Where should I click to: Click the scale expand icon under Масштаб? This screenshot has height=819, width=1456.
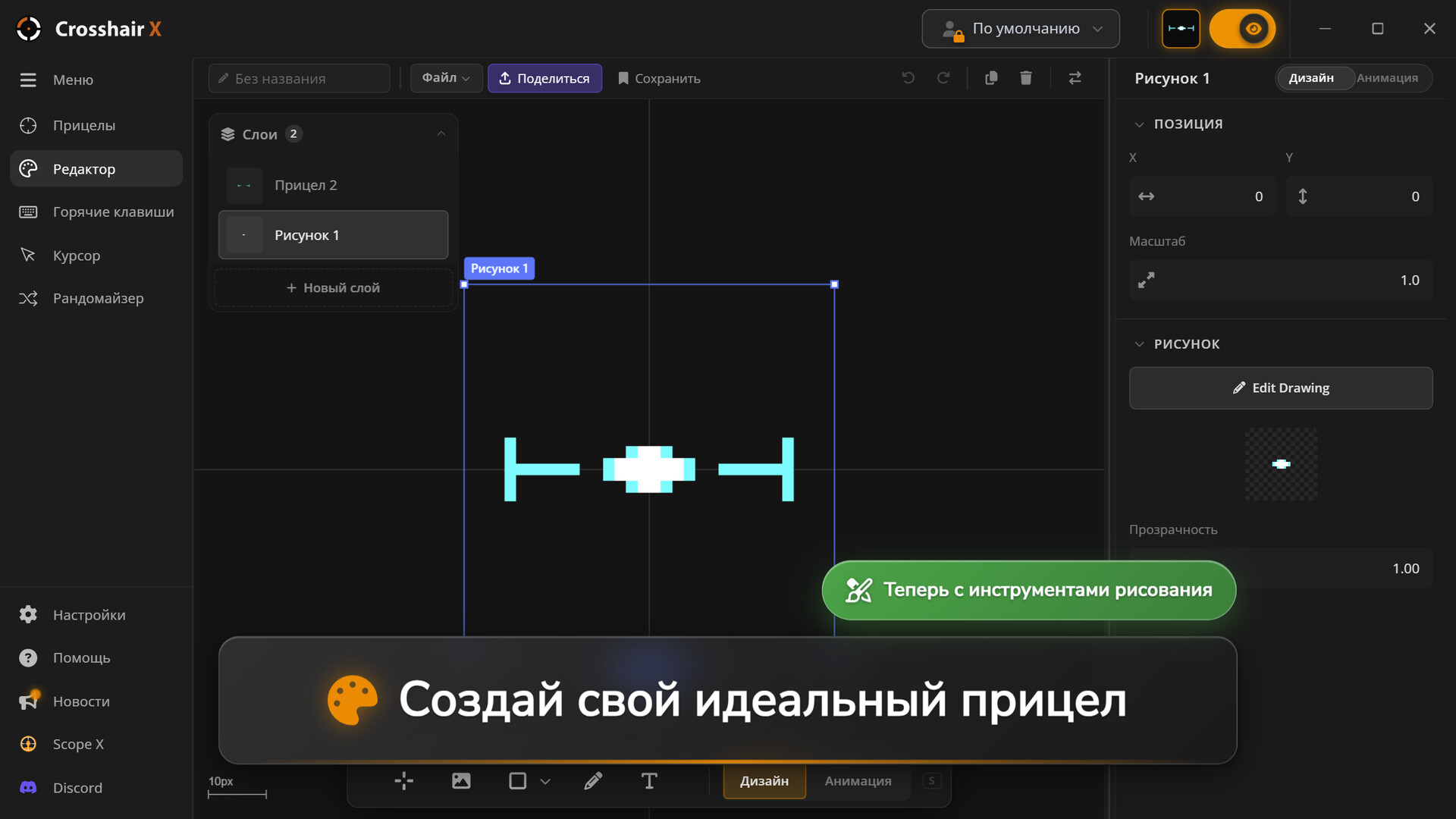click(x=1146, y=280)
